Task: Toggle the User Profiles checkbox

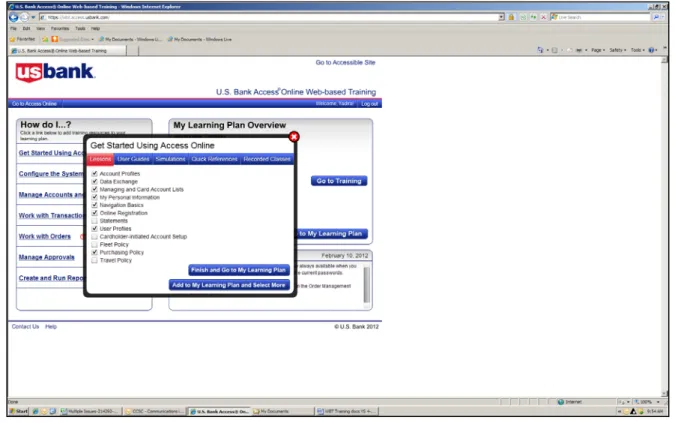Action: click(95, 228)
